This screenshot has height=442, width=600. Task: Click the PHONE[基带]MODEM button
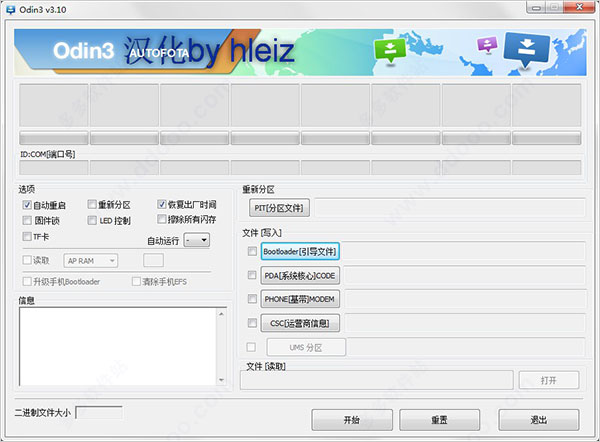pos(300,299)
